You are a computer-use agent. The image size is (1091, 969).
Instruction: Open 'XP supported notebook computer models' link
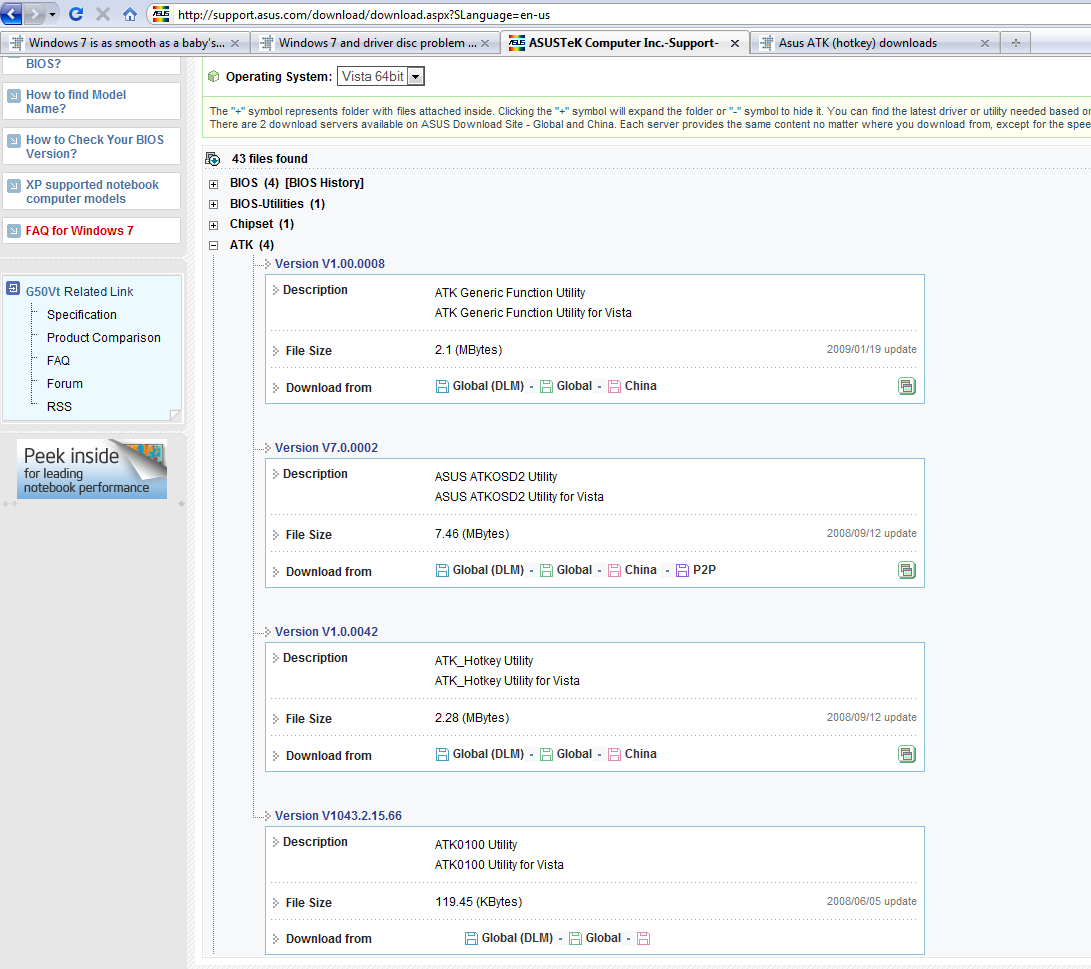pos(92,192)
